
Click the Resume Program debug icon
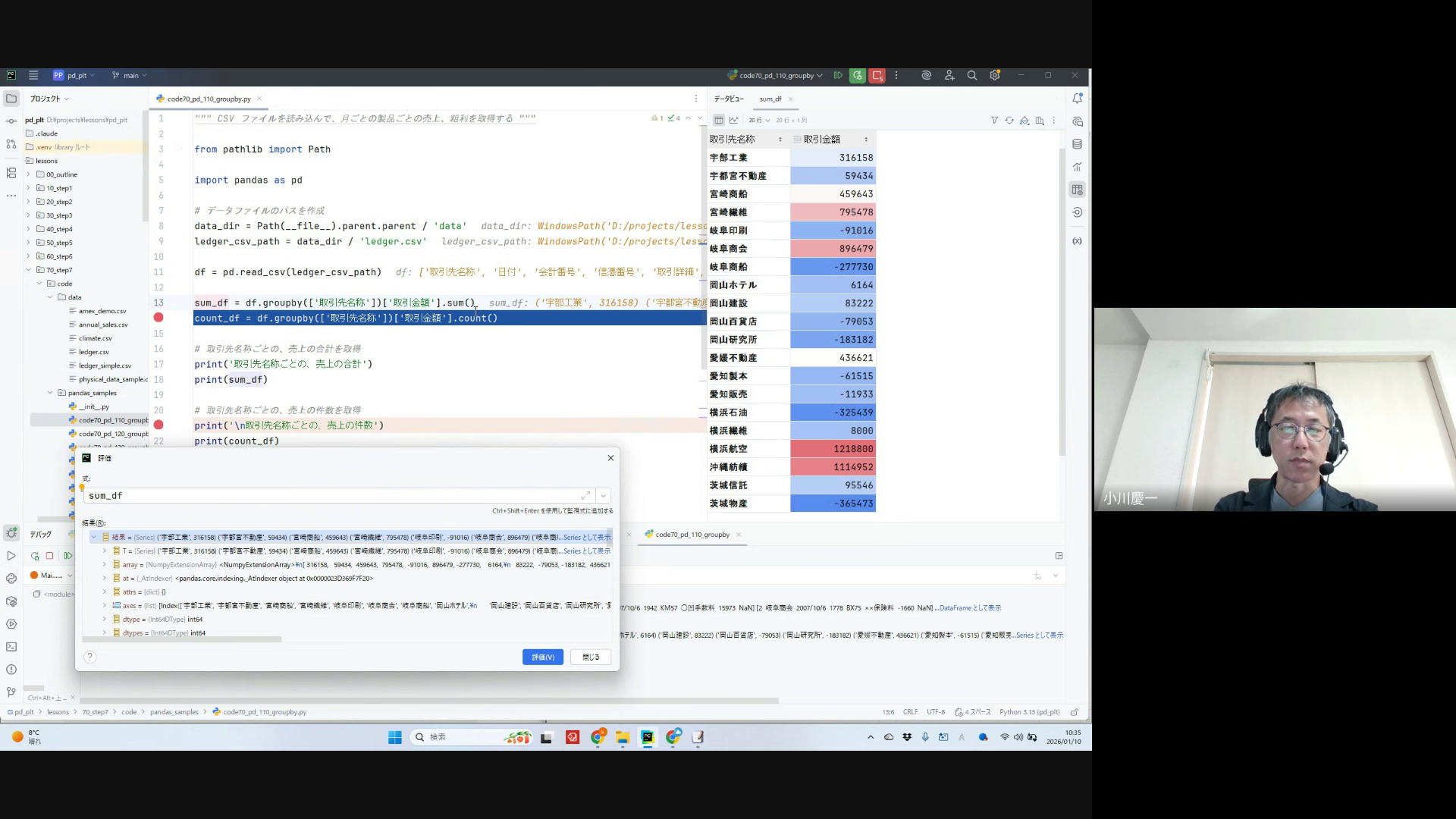point(838,76)
